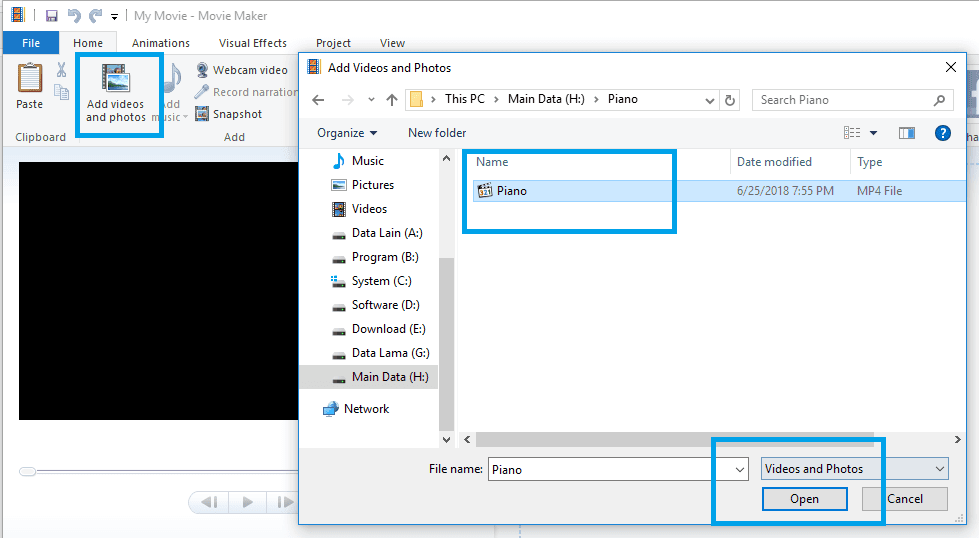Navigate to Main Data (H:) in breadcrumb
This screenshot has height=538, width=979.
click(x=546, y=99)
